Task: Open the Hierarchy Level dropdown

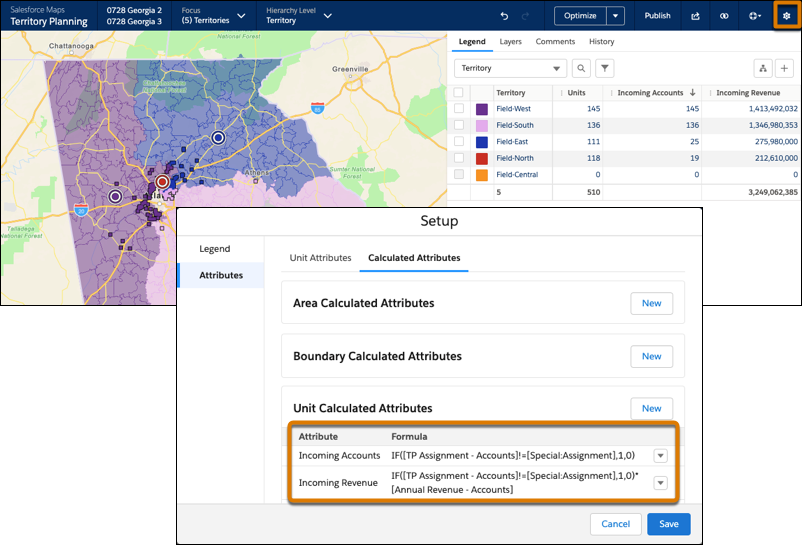Action: [299, 16]
